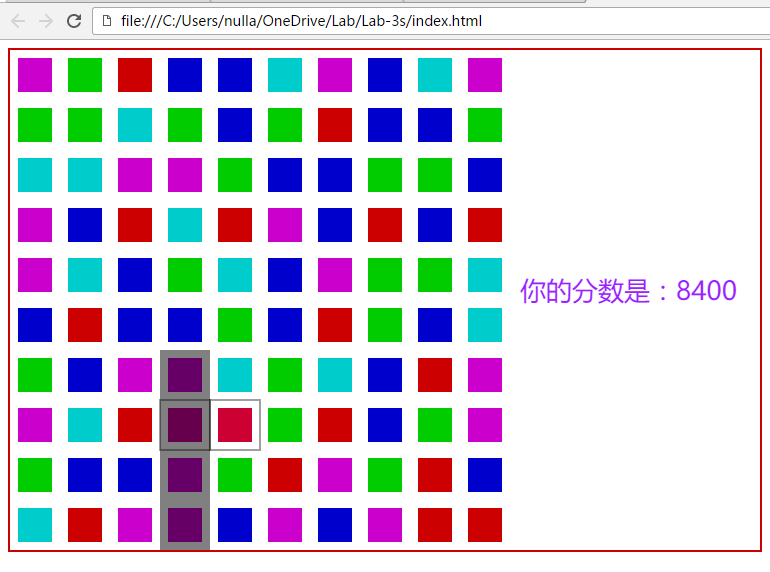Click the outlined red tile beside the selected tile
This screenshot has width=770, height=572.
(x=235, y=425)
